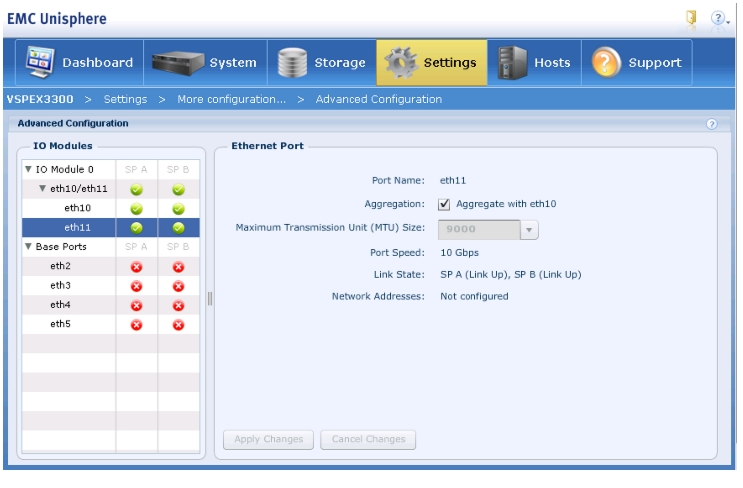This screenshot has width=743, height=488.
Task: Toggle Aggregate with eth10 checkbox
Action: [444, 204]
